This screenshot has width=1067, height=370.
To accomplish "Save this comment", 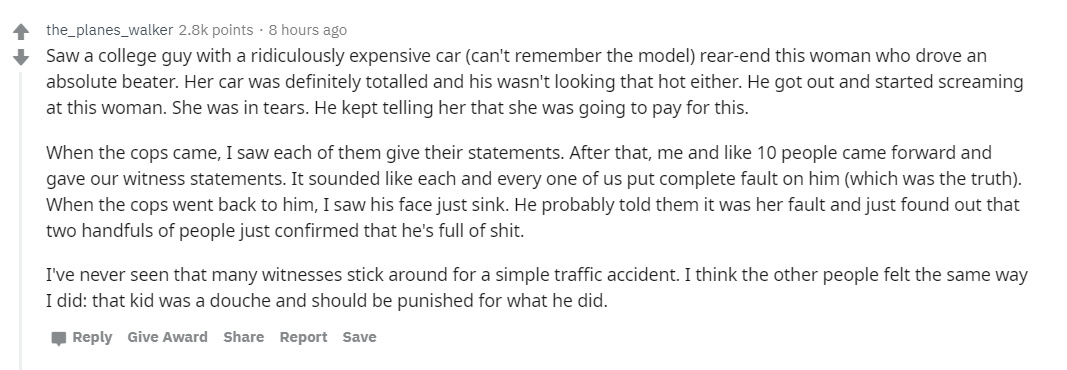I will tap(359, 337).
